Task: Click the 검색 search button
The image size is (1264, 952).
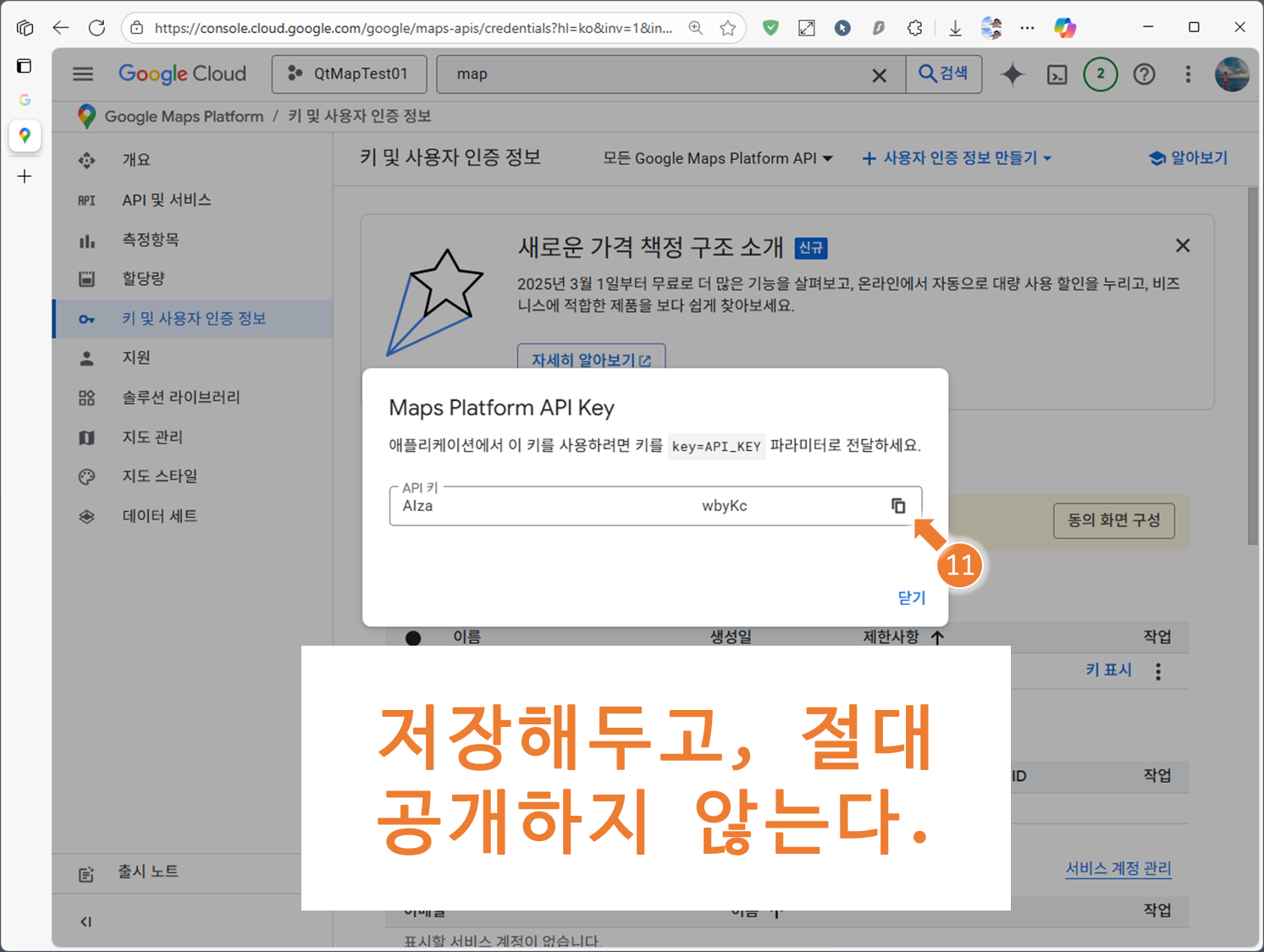Action: click(x=944, y=74)
